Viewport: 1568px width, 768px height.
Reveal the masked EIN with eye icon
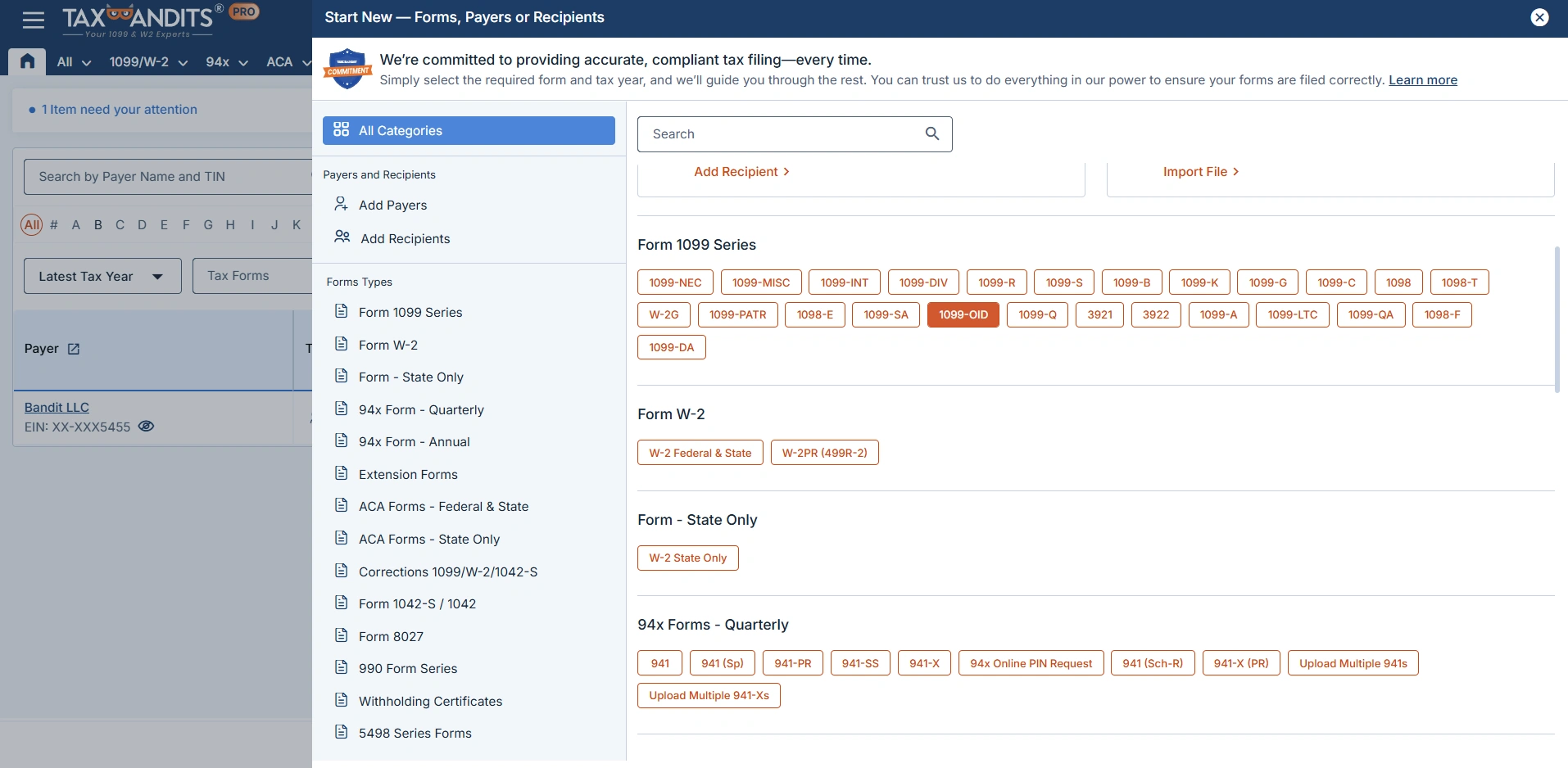click(x=146, y=427)
